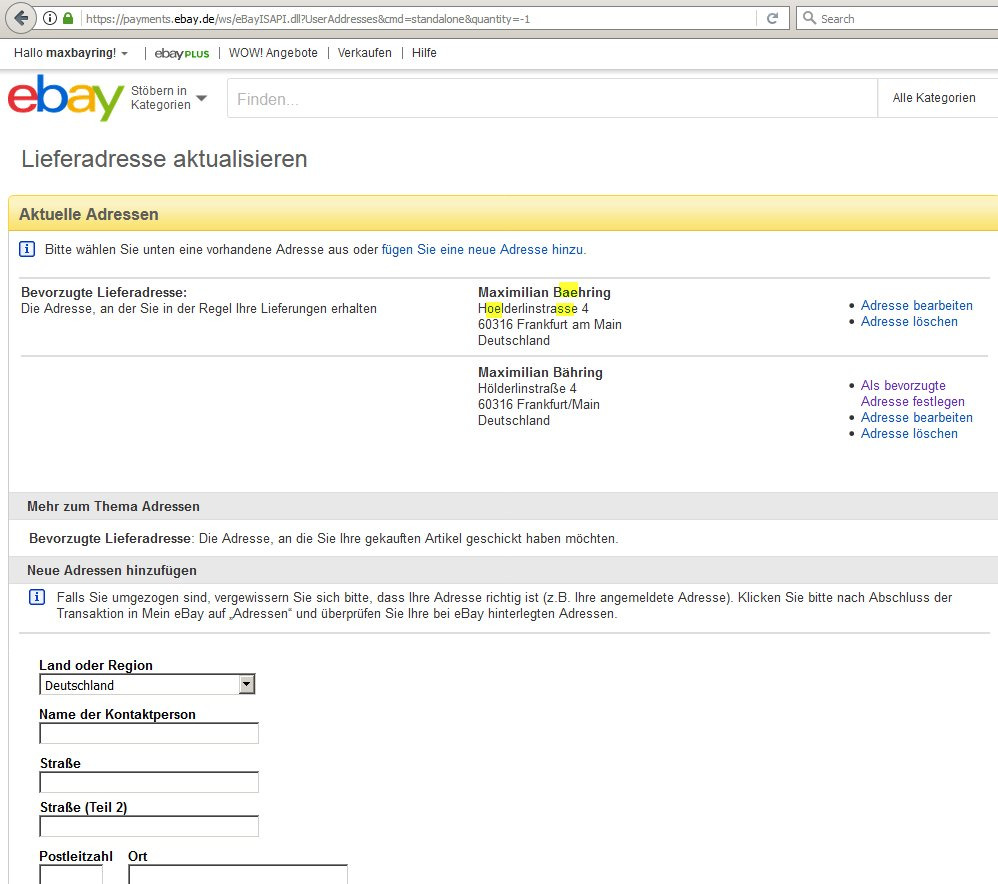Click the green padlock security icon
This screenshot has width=998, height=884.
click(x=67, y=18)
